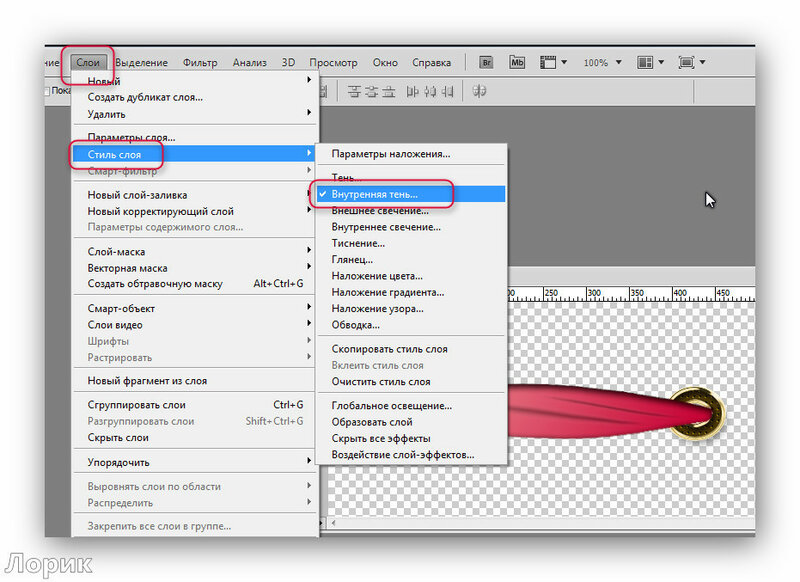Expand the Упорядочить submenu
The height and width of the screenshot is (582, 800).
coord(194,462)
